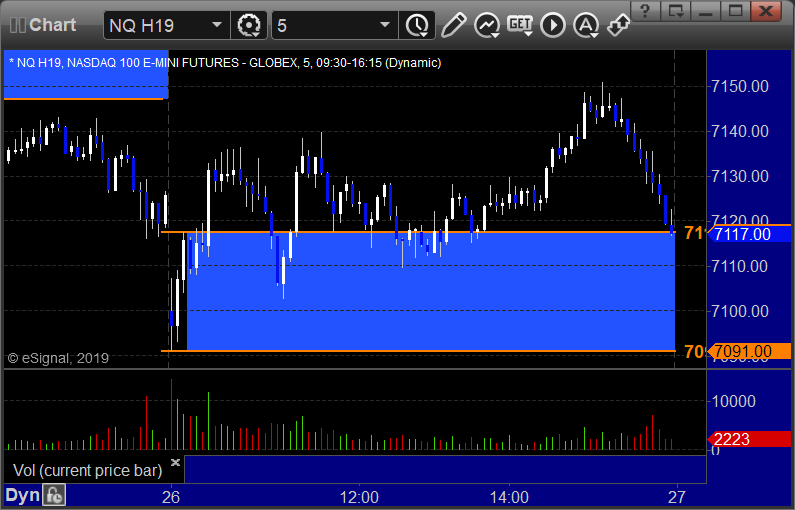
Task: Click the 7100.00 price axis label
Action: tap(740, 311)
